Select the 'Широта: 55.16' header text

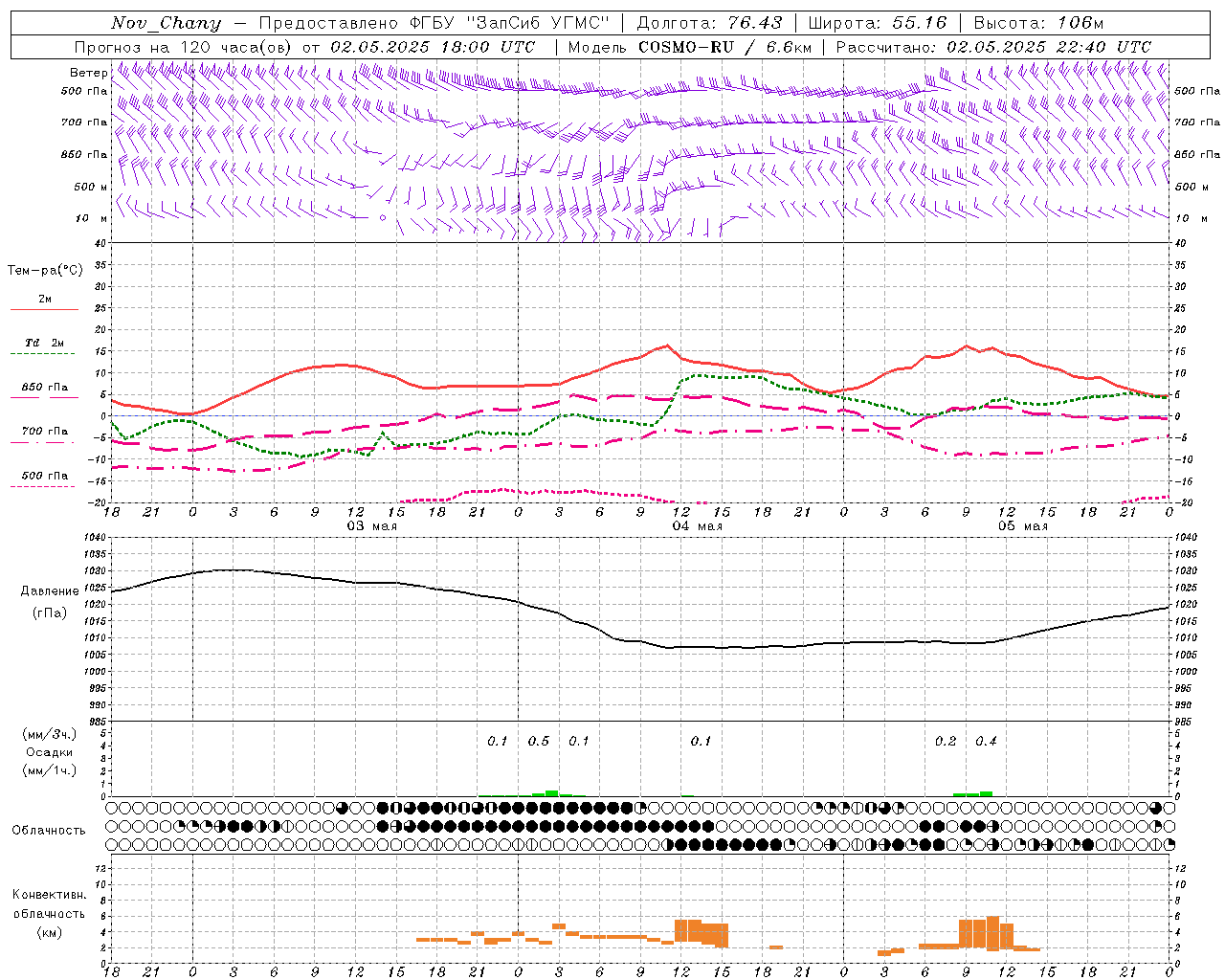pos(878,23)
